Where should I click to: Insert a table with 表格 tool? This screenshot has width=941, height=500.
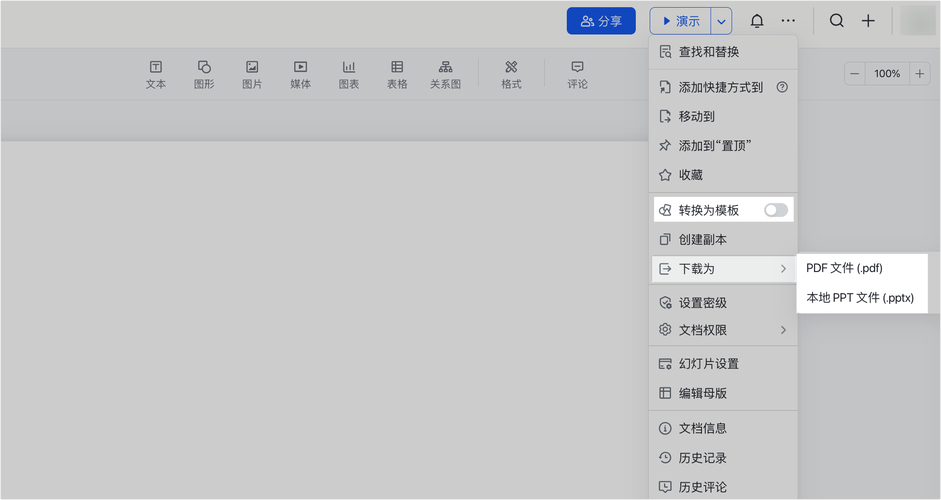(397, 74)
